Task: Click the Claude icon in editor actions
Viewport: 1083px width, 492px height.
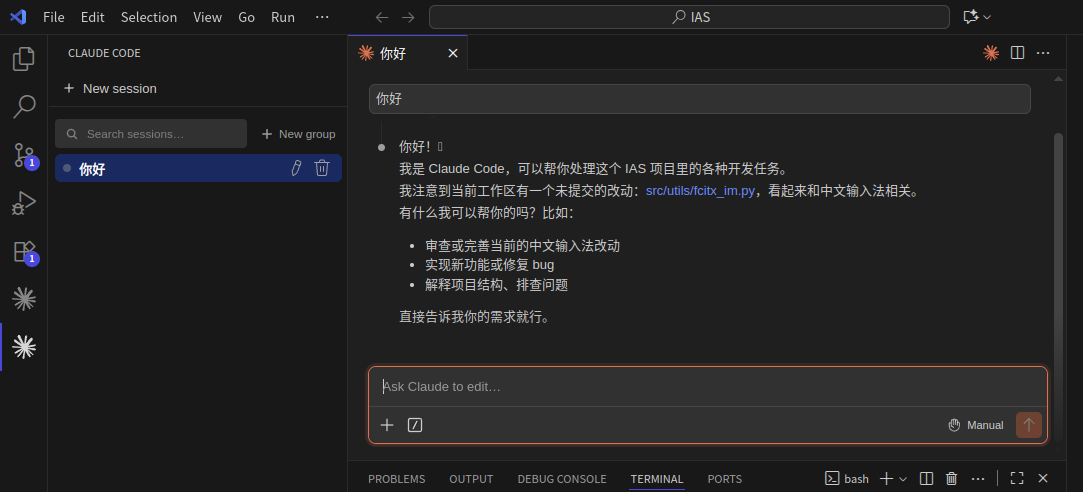Action: (x=991, y=53)
